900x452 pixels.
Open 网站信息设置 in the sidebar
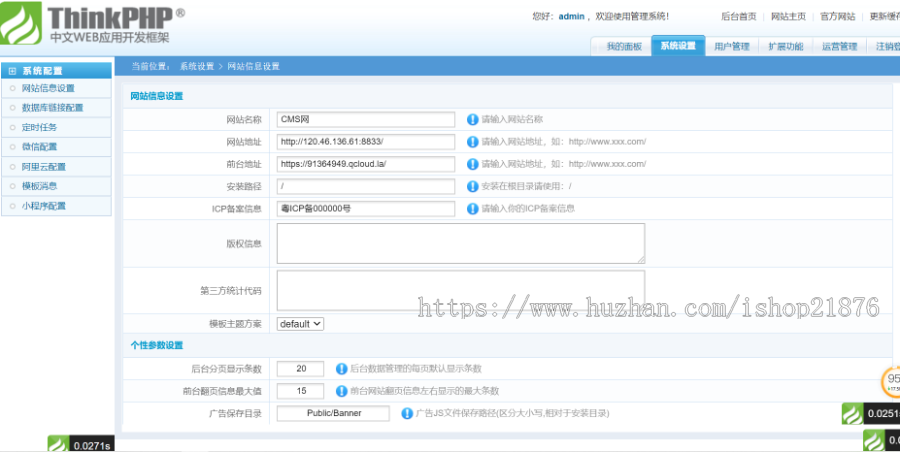pyautogui.click(x=48, y=88)
